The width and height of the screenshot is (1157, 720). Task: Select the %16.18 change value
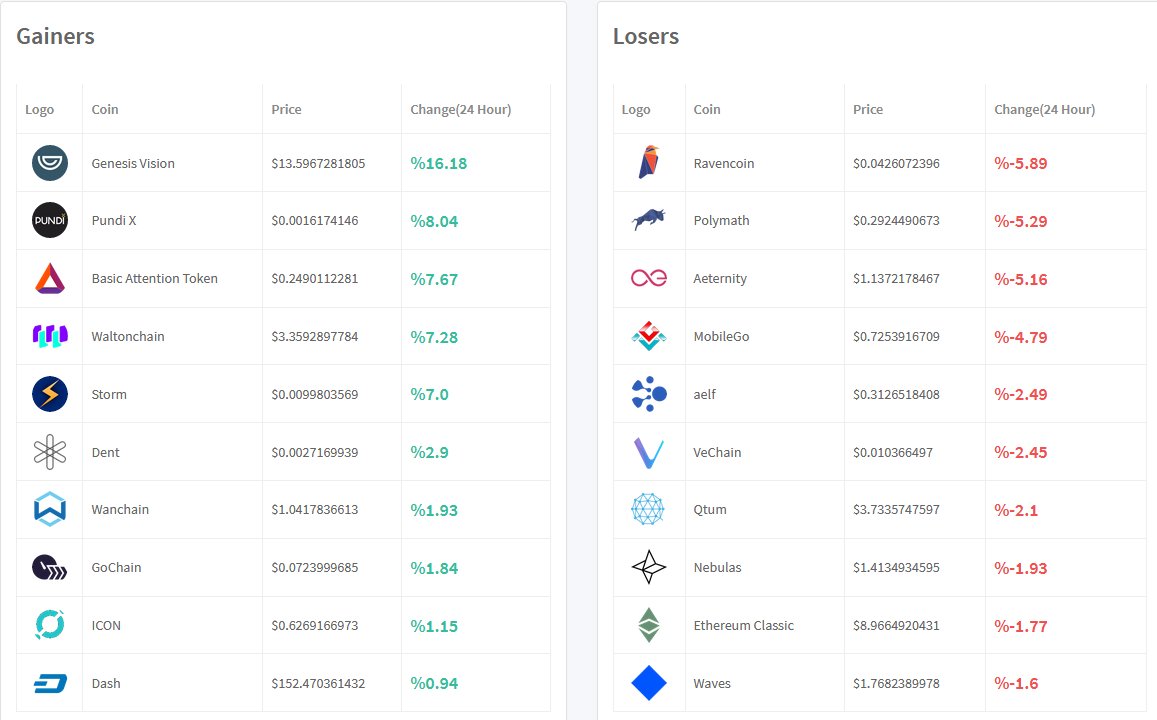438,164
